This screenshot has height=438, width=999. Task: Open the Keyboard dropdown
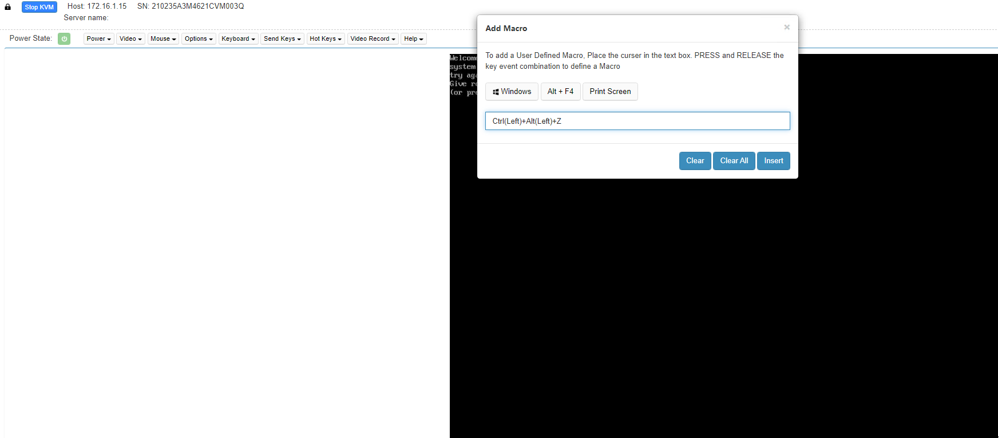point(238,39)
